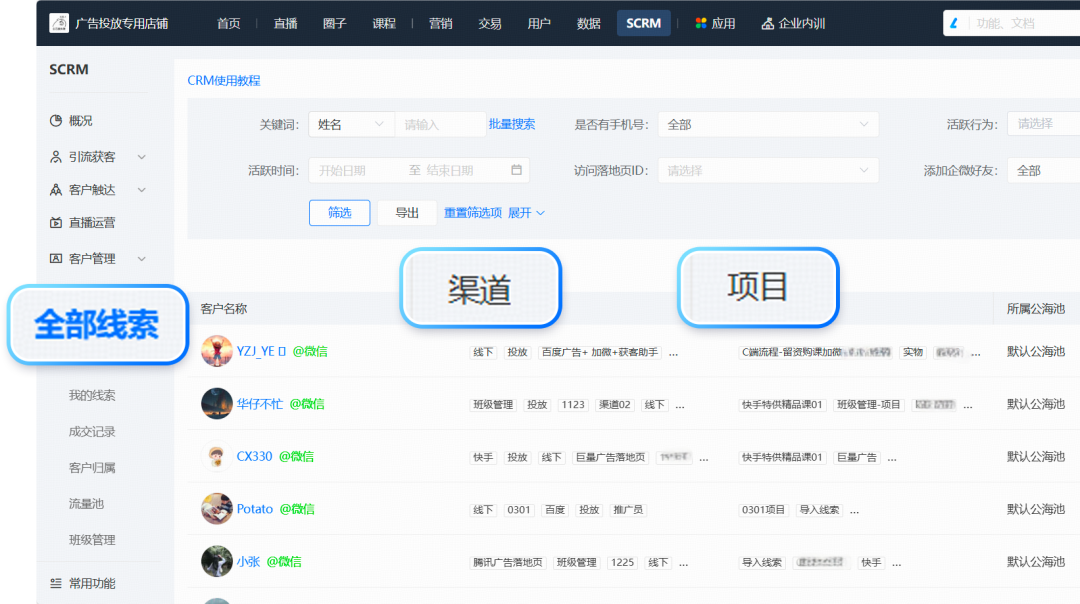The width and height of the screenshot is (1080, 604).
Task: Click the 客户管理 icon in sidebar
Action: click(x=56, y=258)
